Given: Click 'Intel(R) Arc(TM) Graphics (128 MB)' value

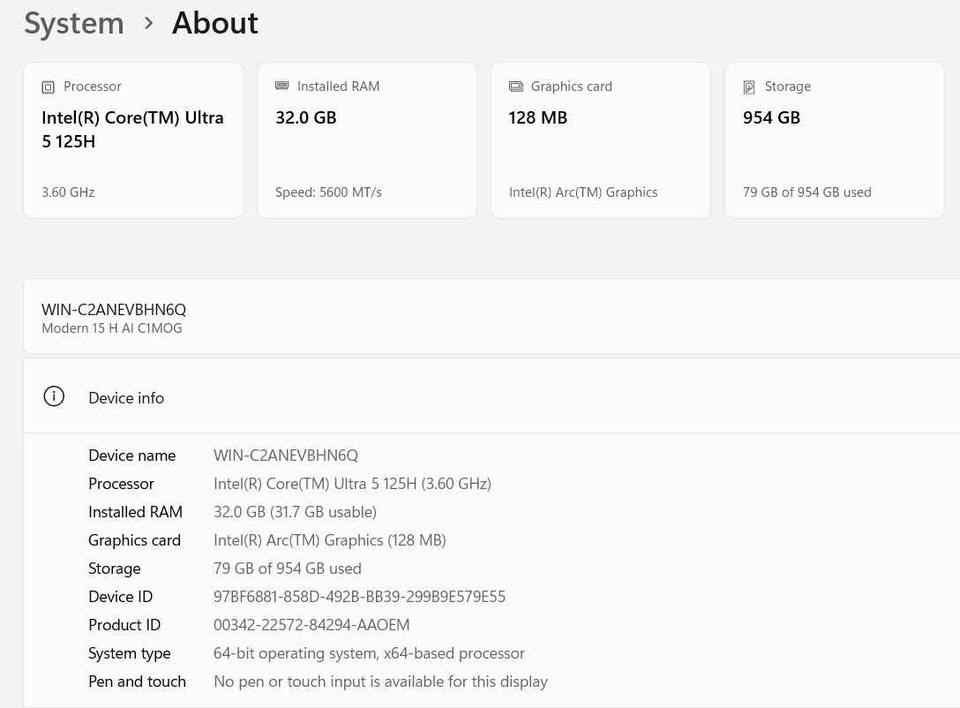Looking at the screenshot, I should pos(329,540).
